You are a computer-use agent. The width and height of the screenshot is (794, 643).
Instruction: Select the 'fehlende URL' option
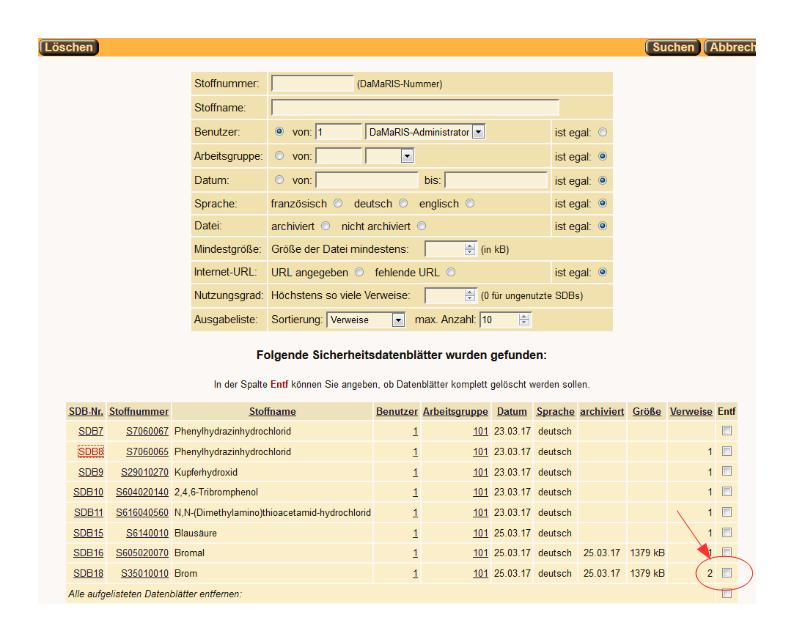point(451,272)
